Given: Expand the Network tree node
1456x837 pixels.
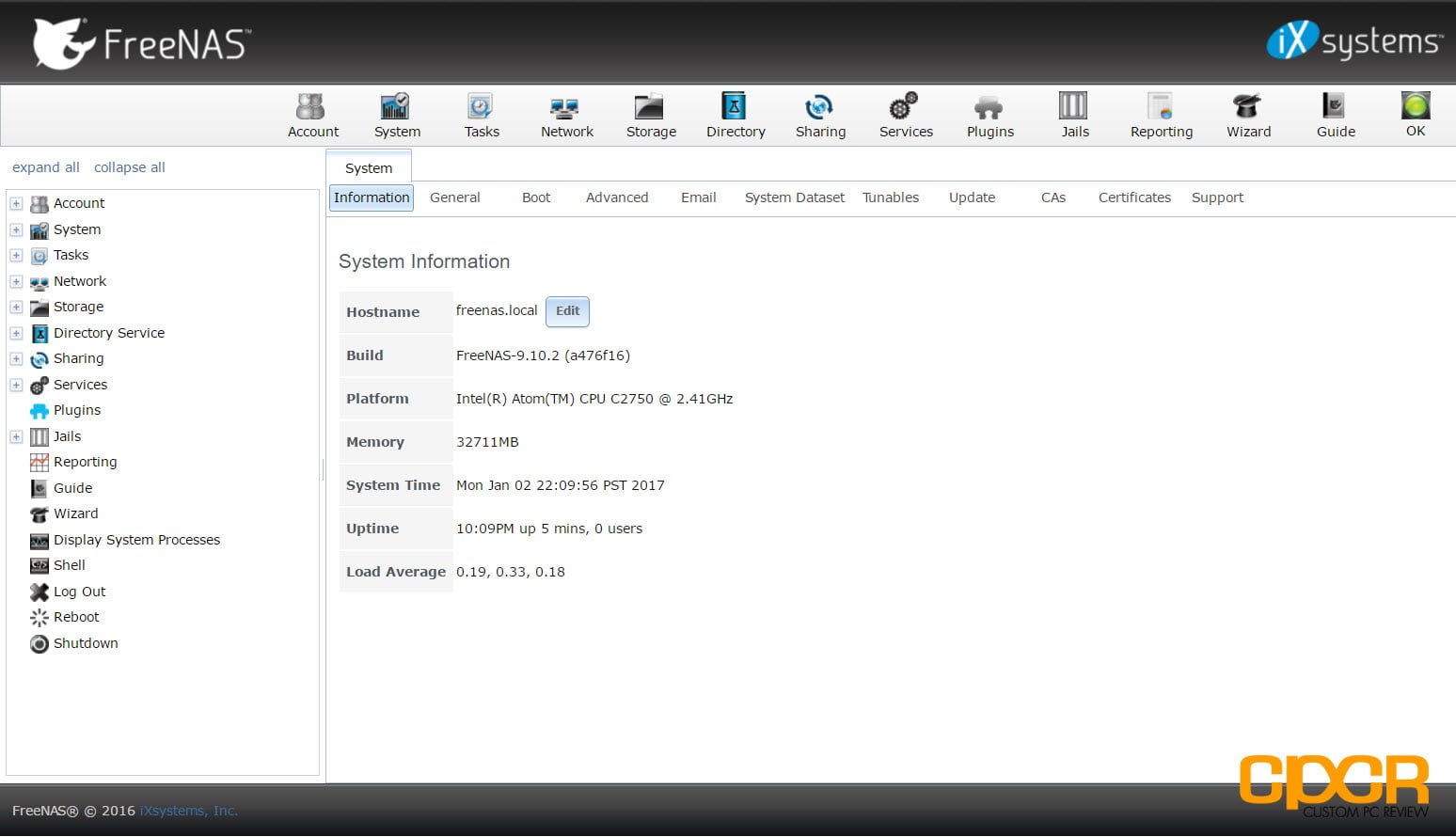Looking at the screenshot, I should (16, 281).
